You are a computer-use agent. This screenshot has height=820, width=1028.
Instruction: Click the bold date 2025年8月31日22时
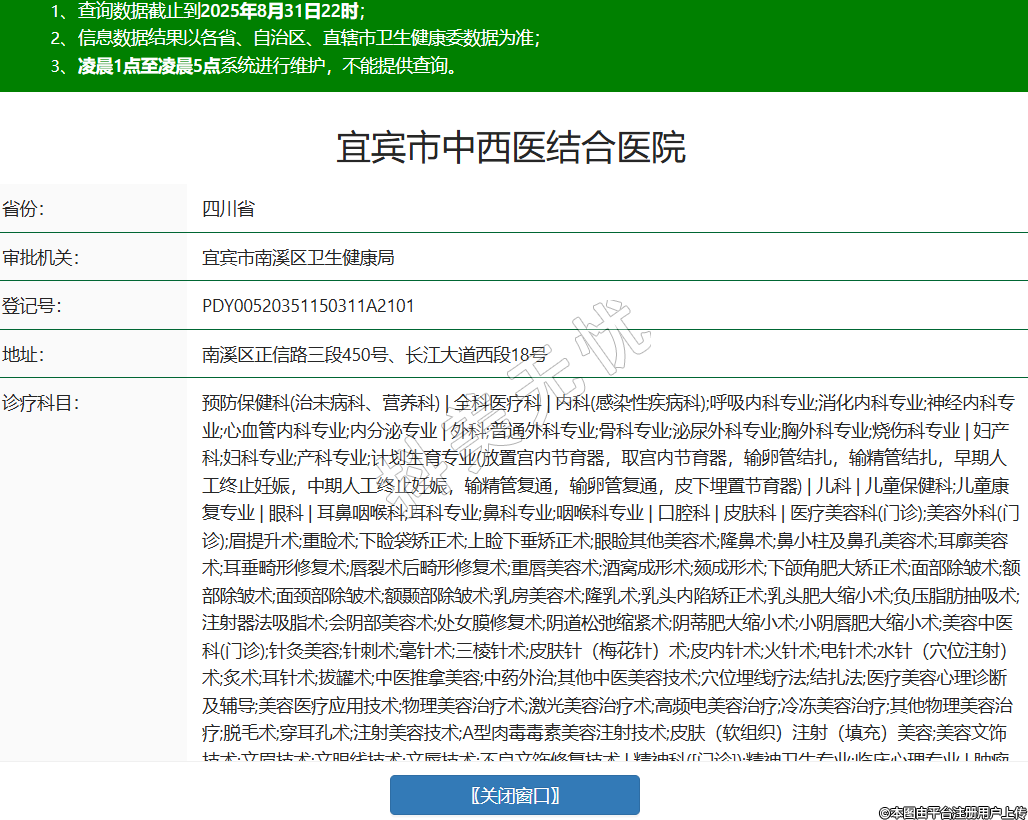coord(279,12)
